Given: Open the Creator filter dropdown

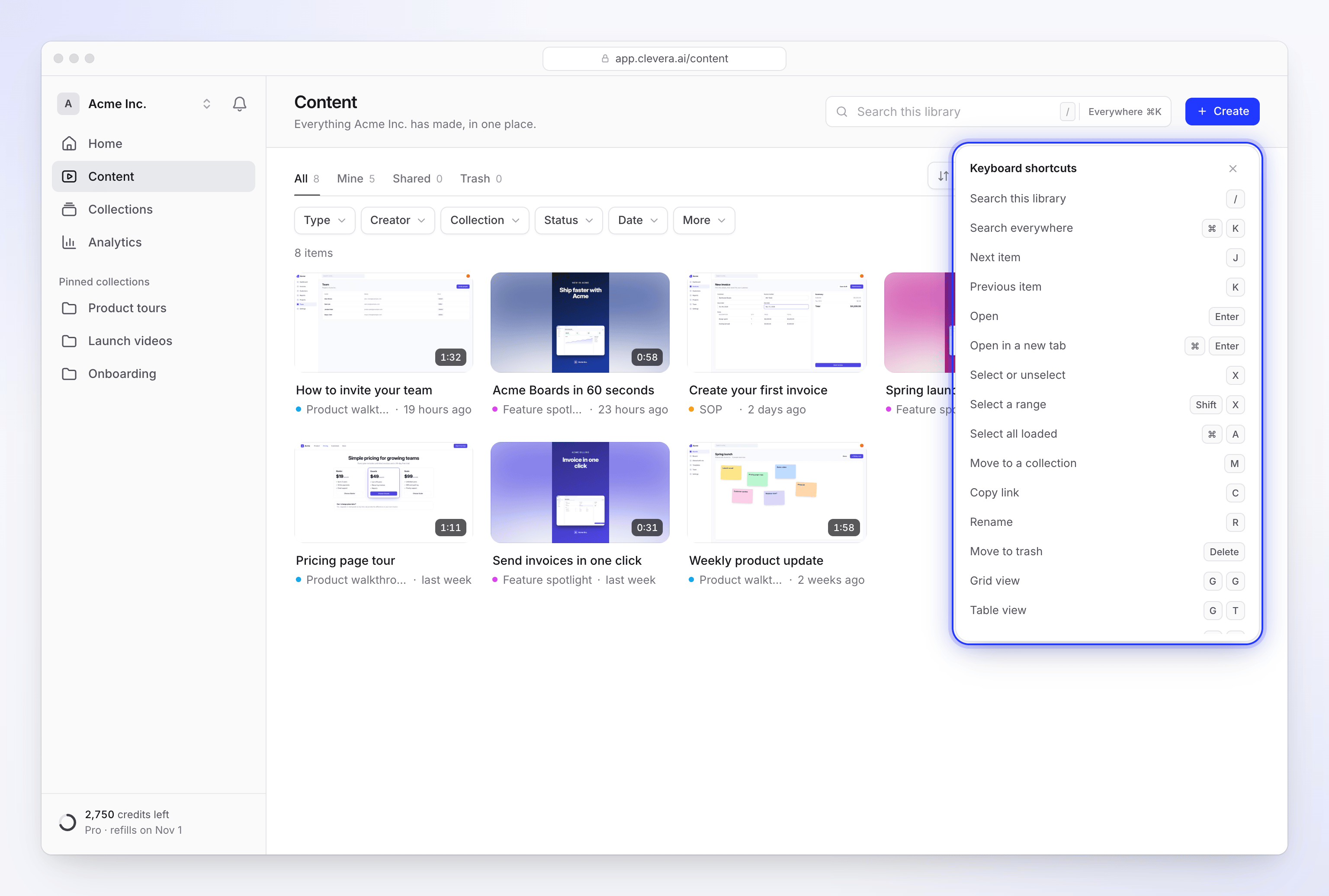Looking at the screenshot, I should [397, 221].
